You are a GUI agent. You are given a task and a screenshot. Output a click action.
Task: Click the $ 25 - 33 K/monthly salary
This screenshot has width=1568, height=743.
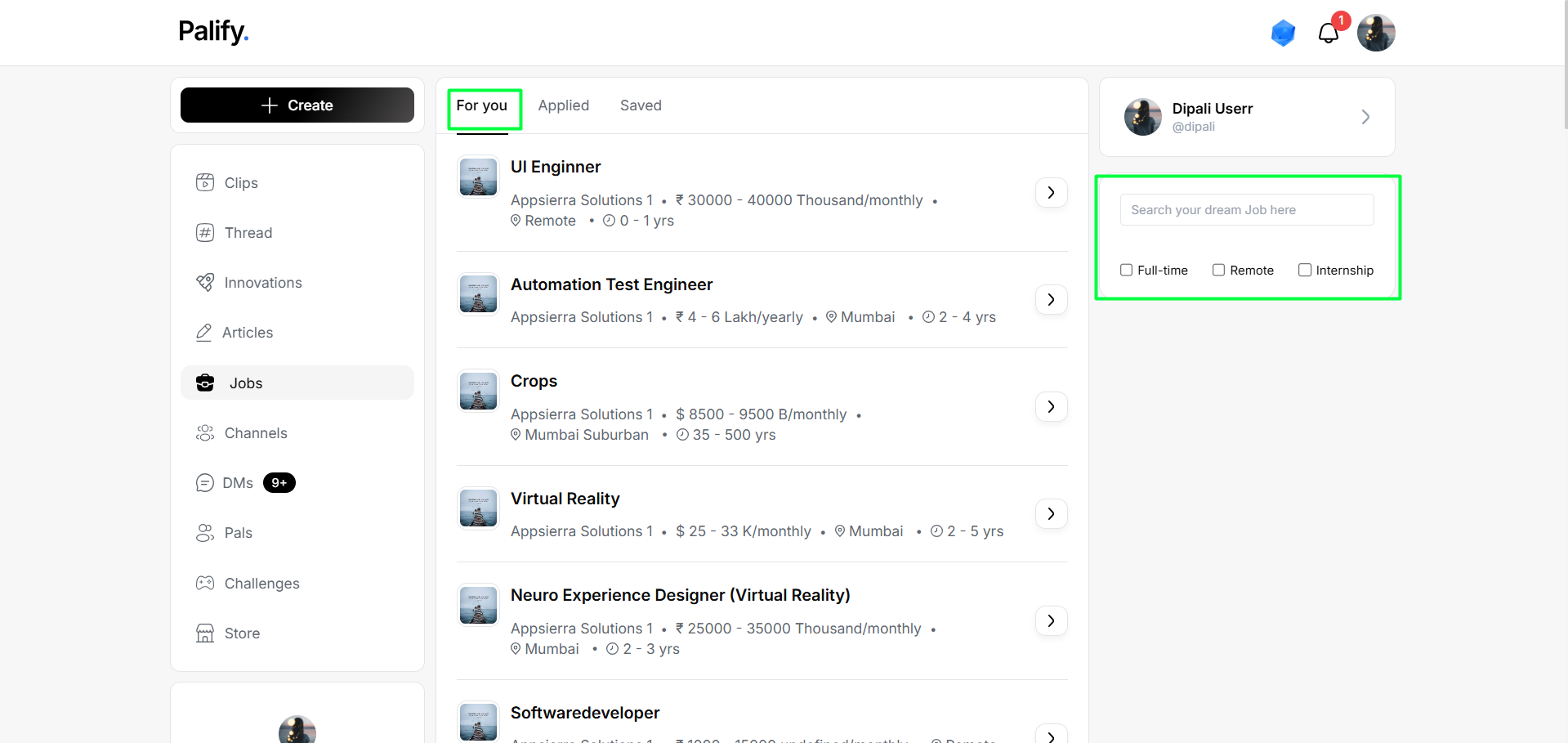[744, 531]
